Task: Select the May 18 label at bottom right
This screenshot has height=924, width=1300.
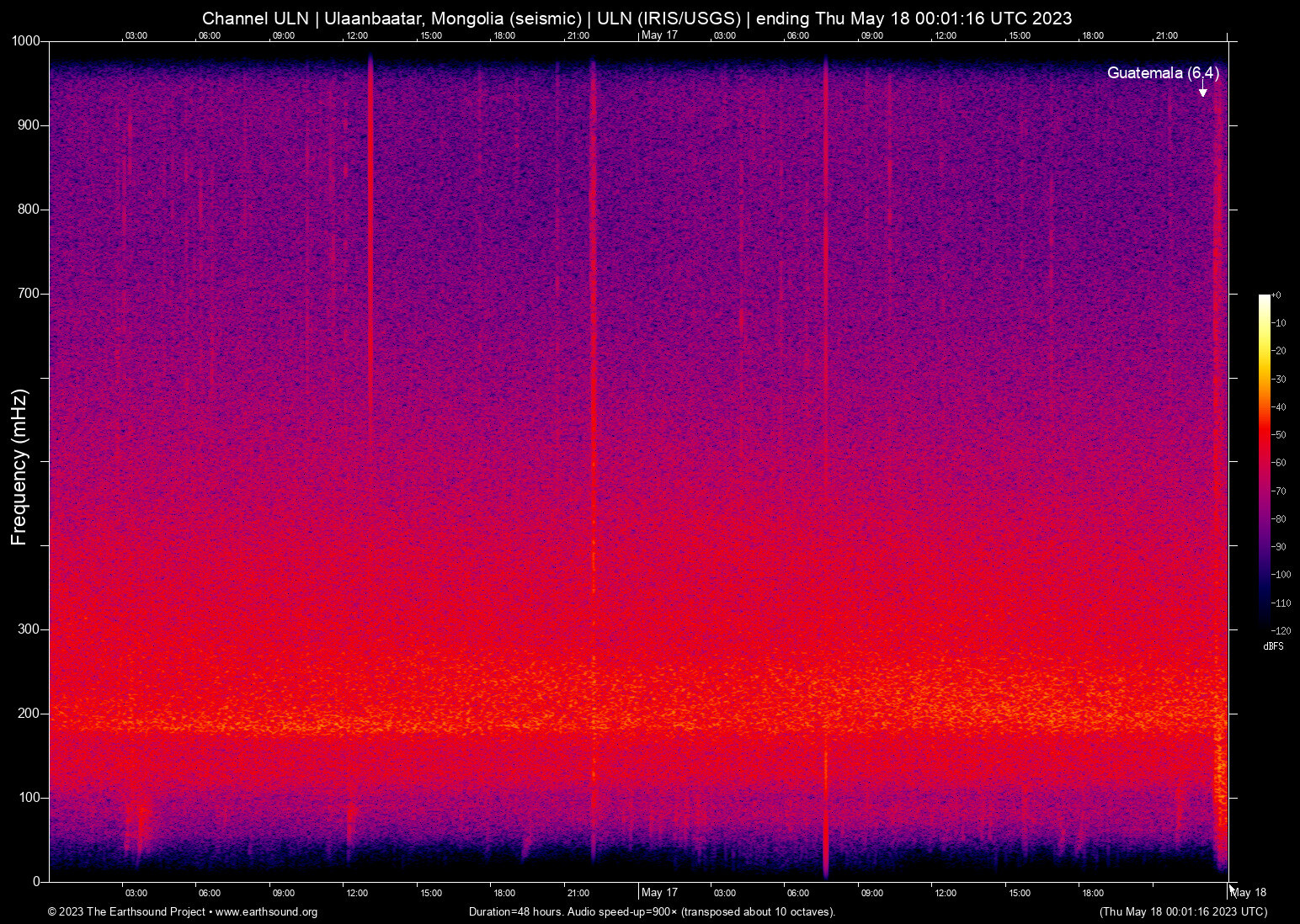Action: click(x=1249, y=892)
